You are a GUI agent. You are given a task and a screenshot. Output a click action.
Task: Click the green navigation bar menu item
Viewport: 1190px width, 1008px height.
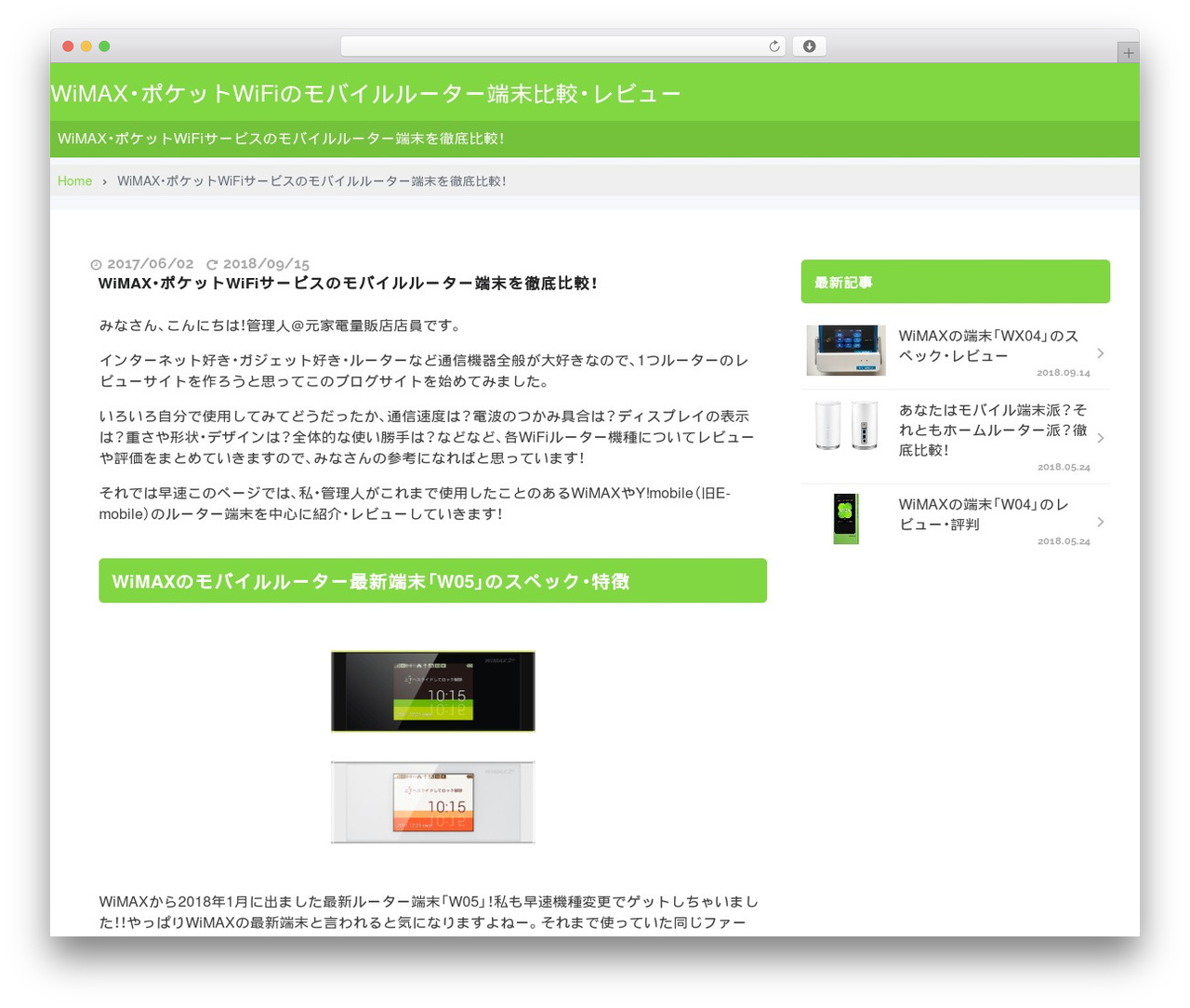click(281, 139)
